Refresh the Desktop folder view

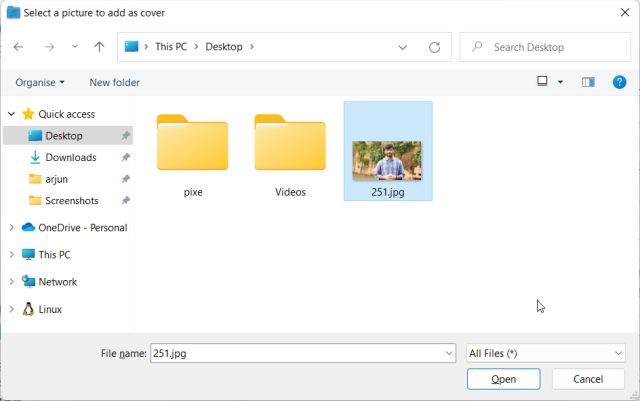pyautogui.click(x=434, y=47)
